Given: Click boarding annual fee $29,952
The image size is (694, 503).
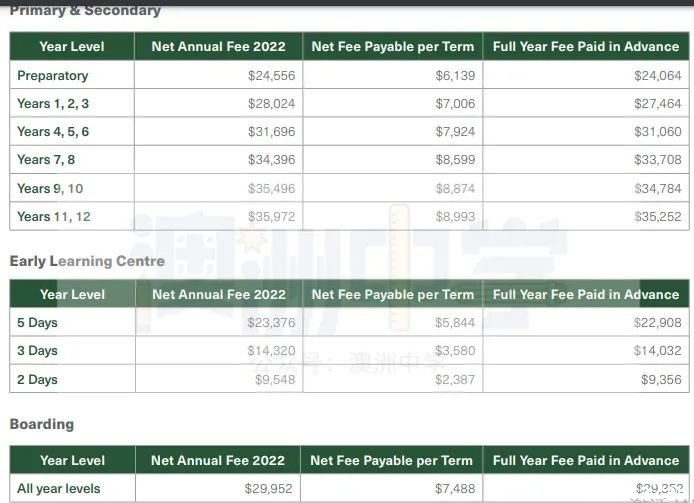Looking at the screenshot, I should coord(269,488).
